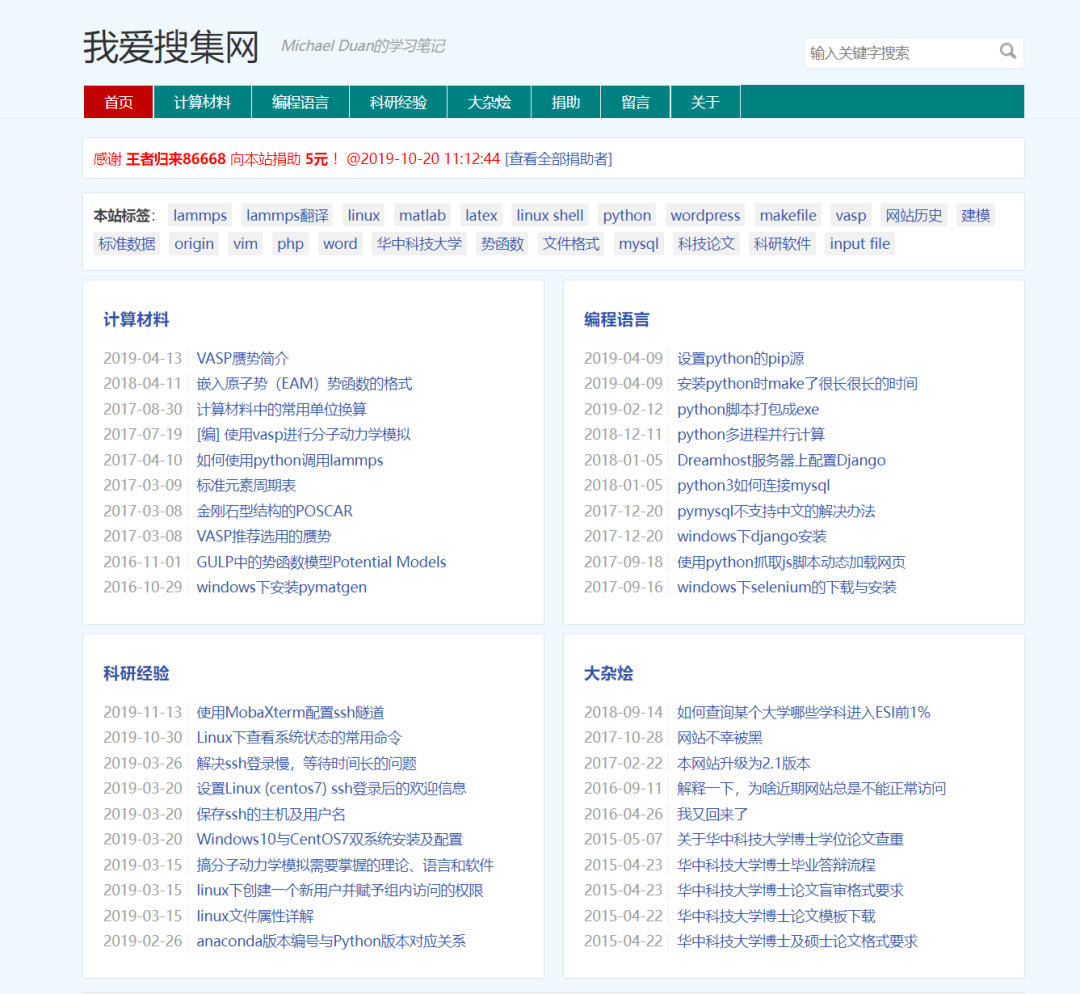Open the 大杂烩 section heading
Image resolution: width=1080 pixels, height=994 pixels.
608,674
